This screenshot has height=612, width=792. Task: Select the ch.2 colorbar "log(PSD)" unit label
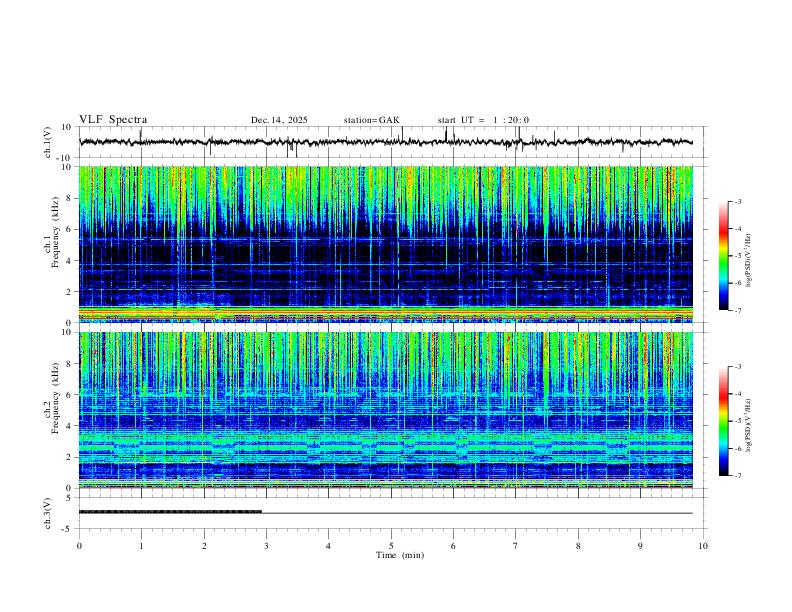pyautogui.click(x=748, y=425)
